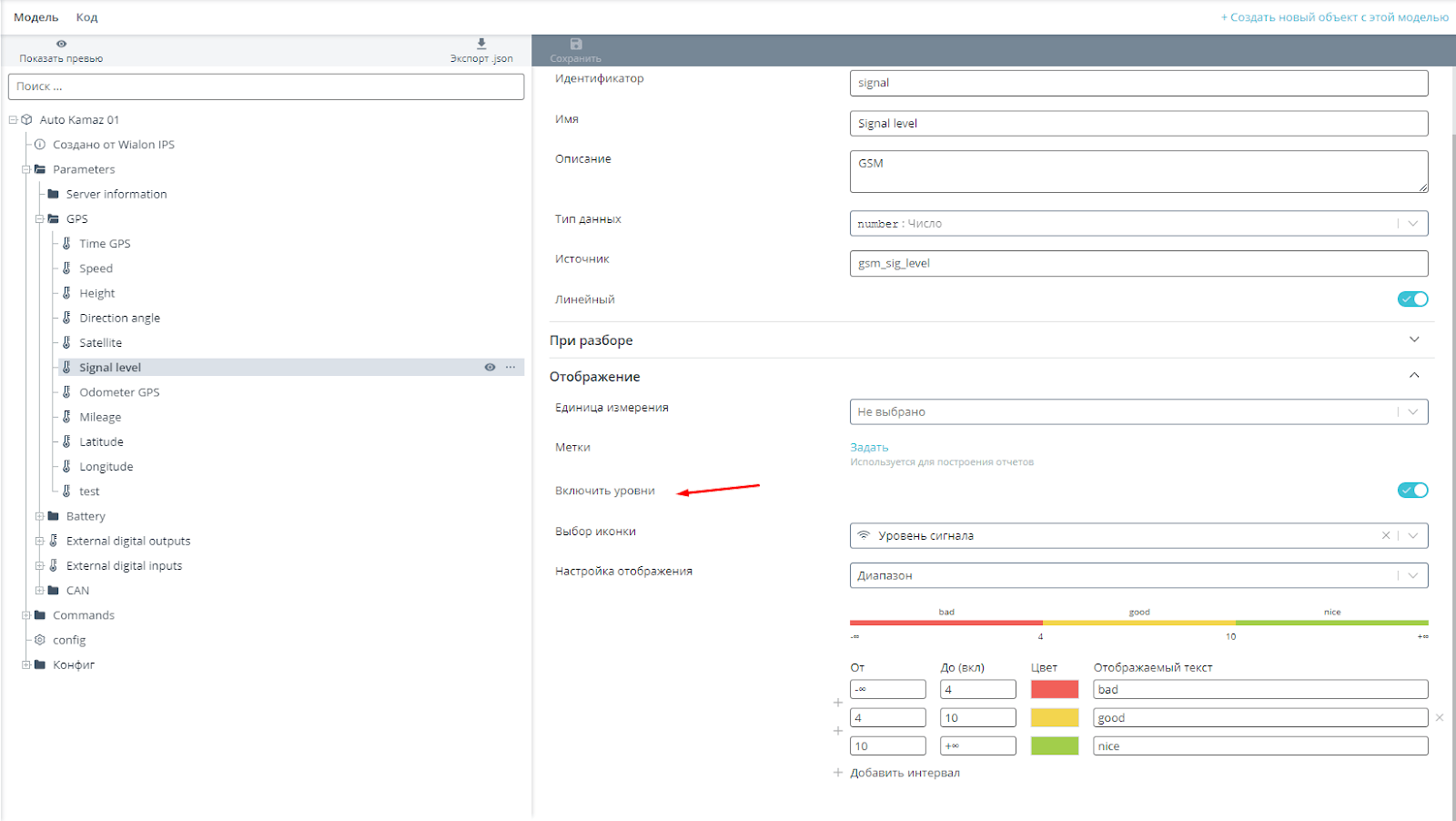This screenshot has height=821, width=1456.
Task: Click plus icon to insert interval after good row
Action: 838,731
